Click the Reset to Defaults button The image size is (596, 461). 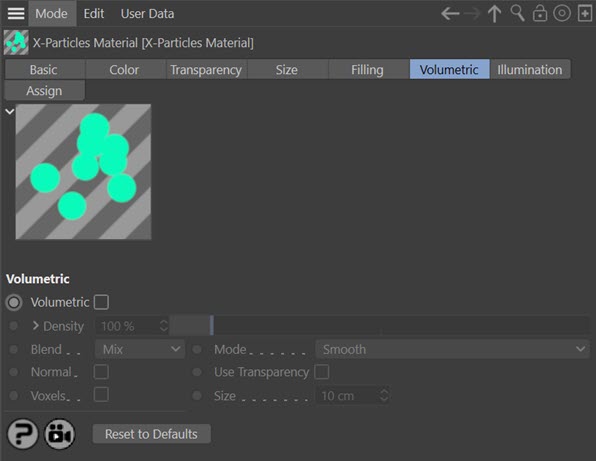point(151,434)
